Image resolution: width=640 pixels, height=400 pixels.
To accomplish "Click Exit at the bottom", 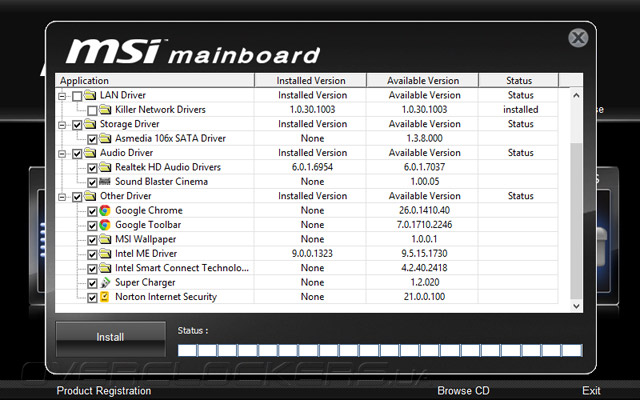I will click(x=591, y=391).
